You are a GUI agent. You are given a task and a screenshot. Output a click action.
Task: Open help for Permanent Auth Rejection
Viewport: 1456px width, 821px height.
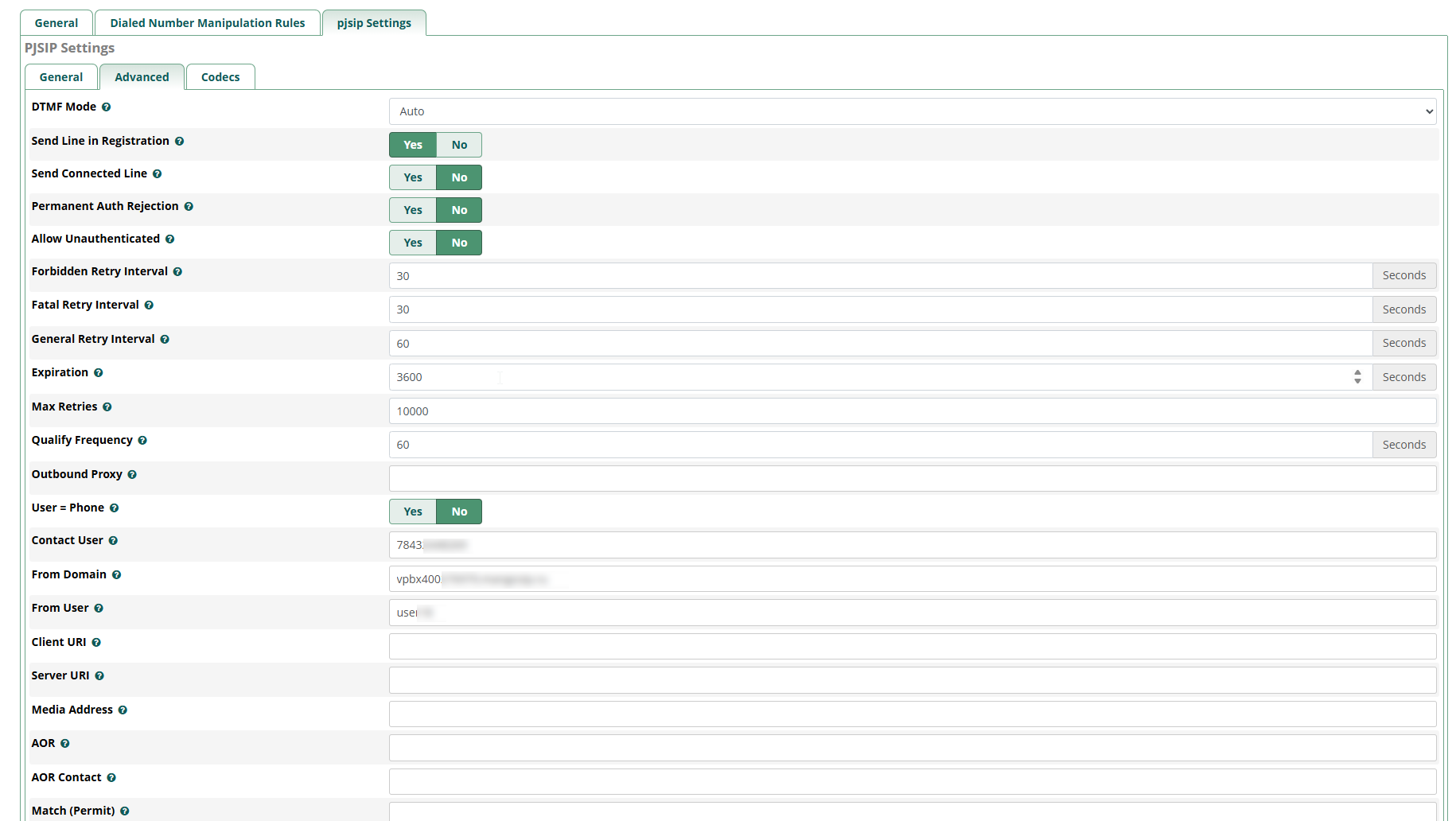pos(189,207)
